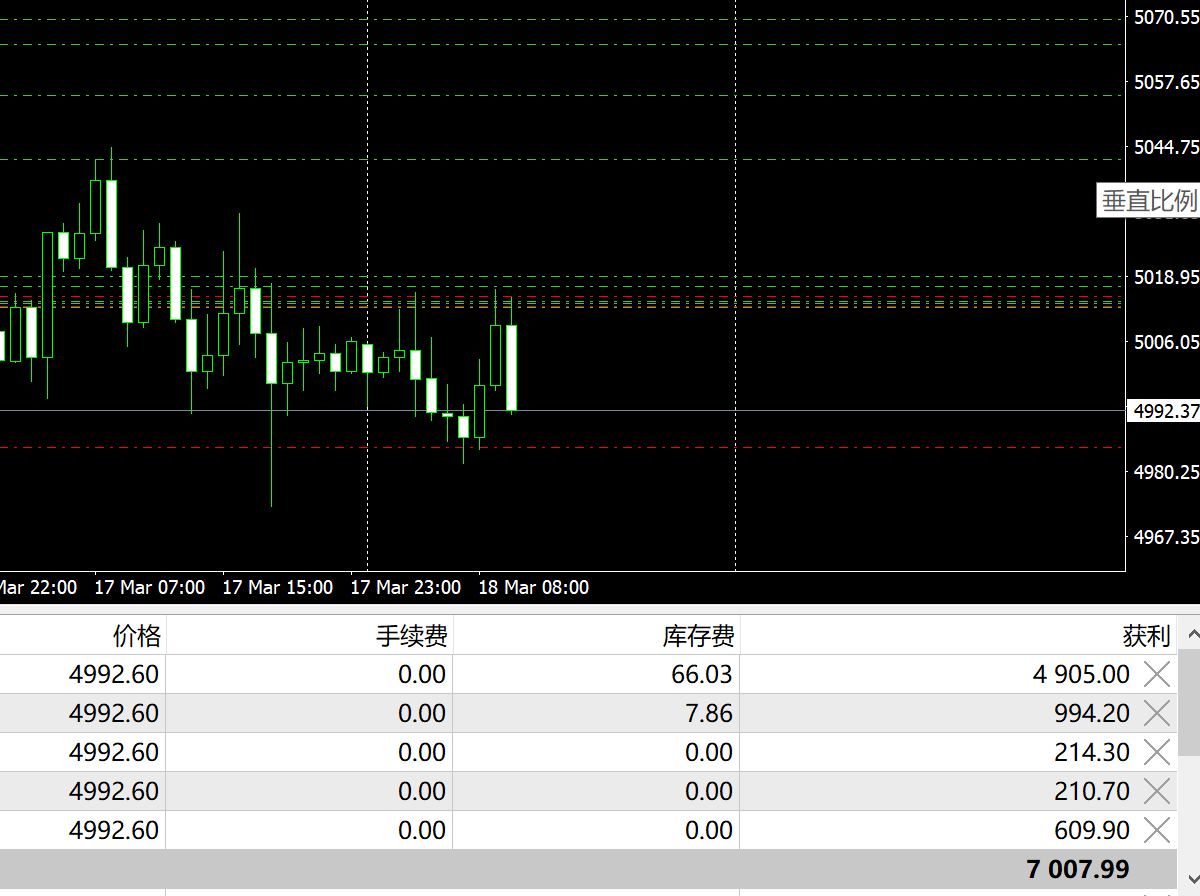The image size is (1200, 896).
Task: Click the 垂直比例 tooltip label
Action: point(1149,201)
